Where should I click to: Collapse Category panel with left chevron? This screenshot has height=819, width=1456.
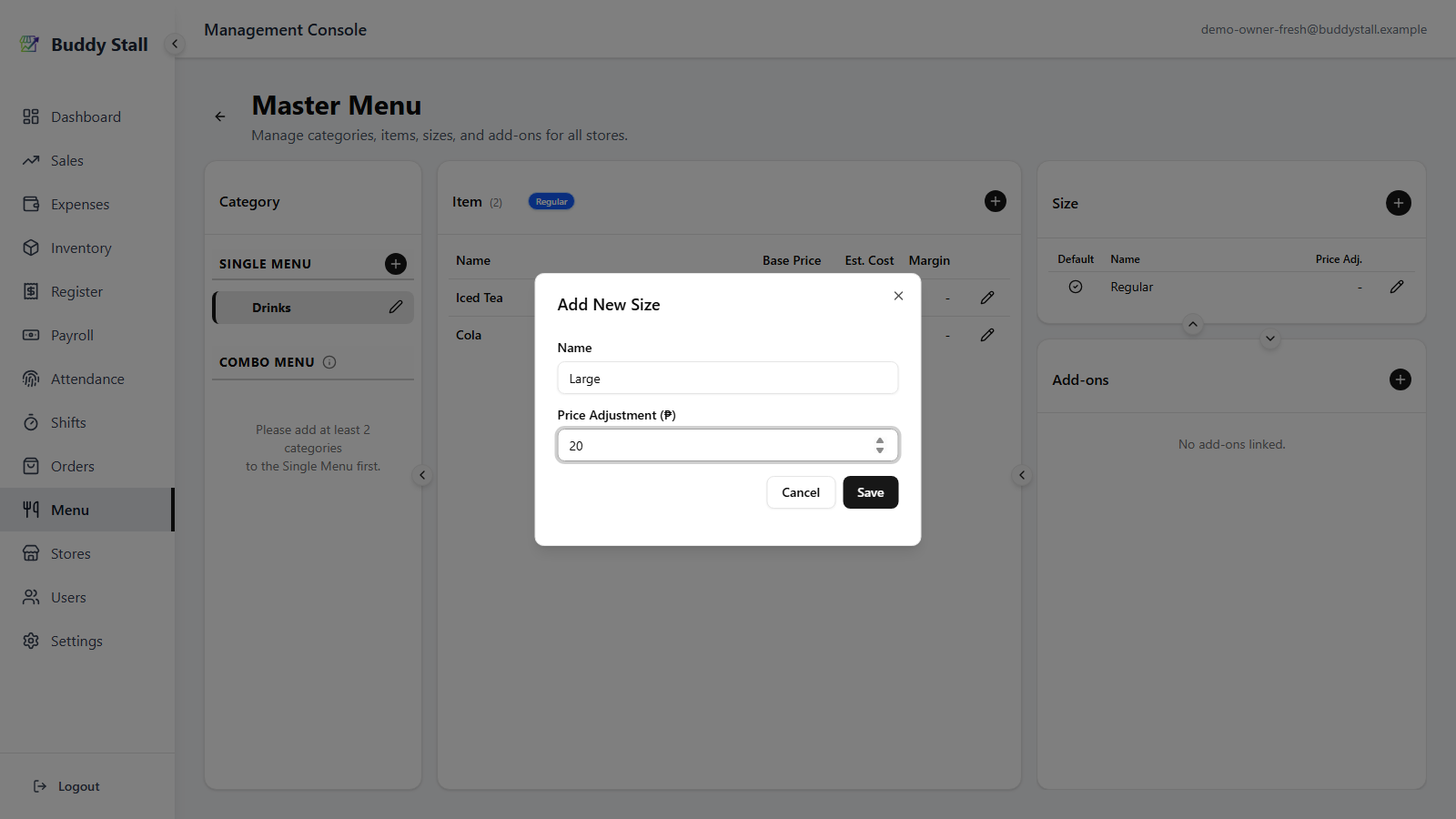[422, 475]
